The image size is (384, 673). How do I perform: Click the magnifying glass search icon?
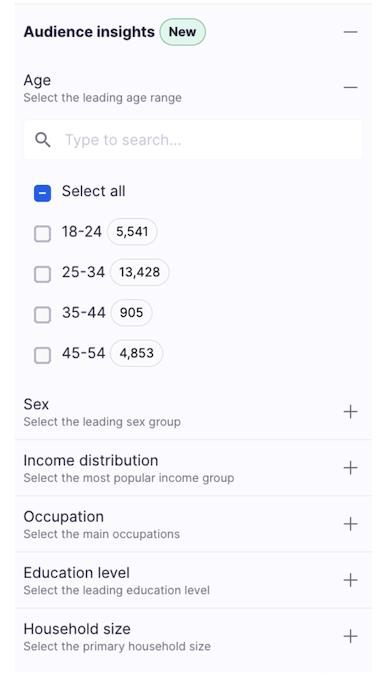coord(42,140)
